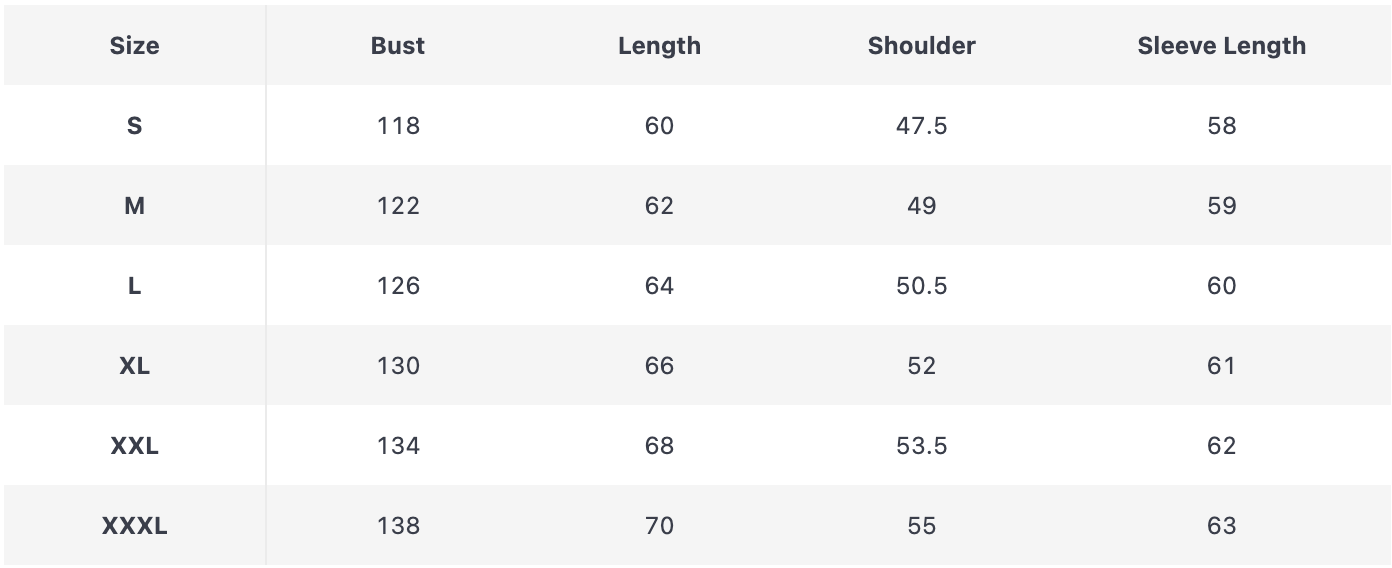Click the Bust column header
This screenshot has width=1392, height=568.
398,46
